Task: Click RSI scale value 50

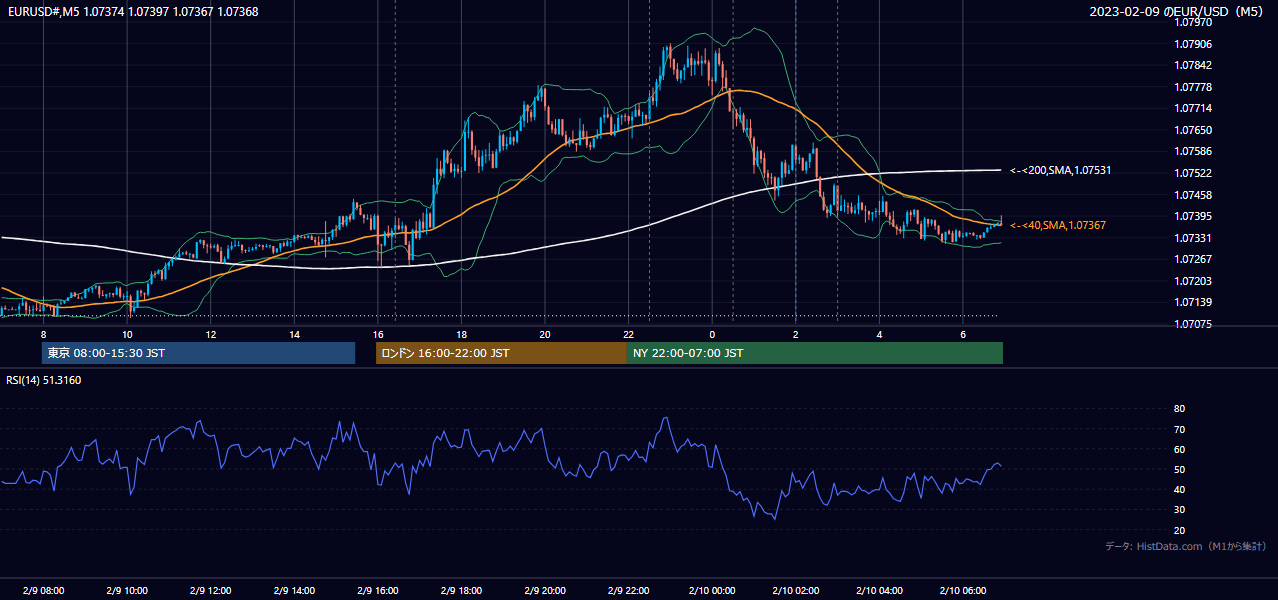Action: click(x=1180, y=470)
